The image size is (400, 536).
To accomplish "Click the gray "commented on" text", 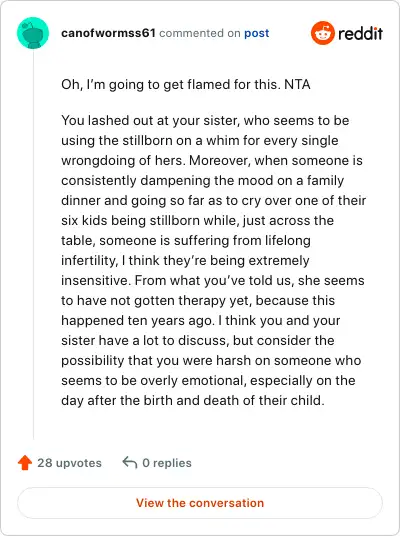I will pos(200,33).
